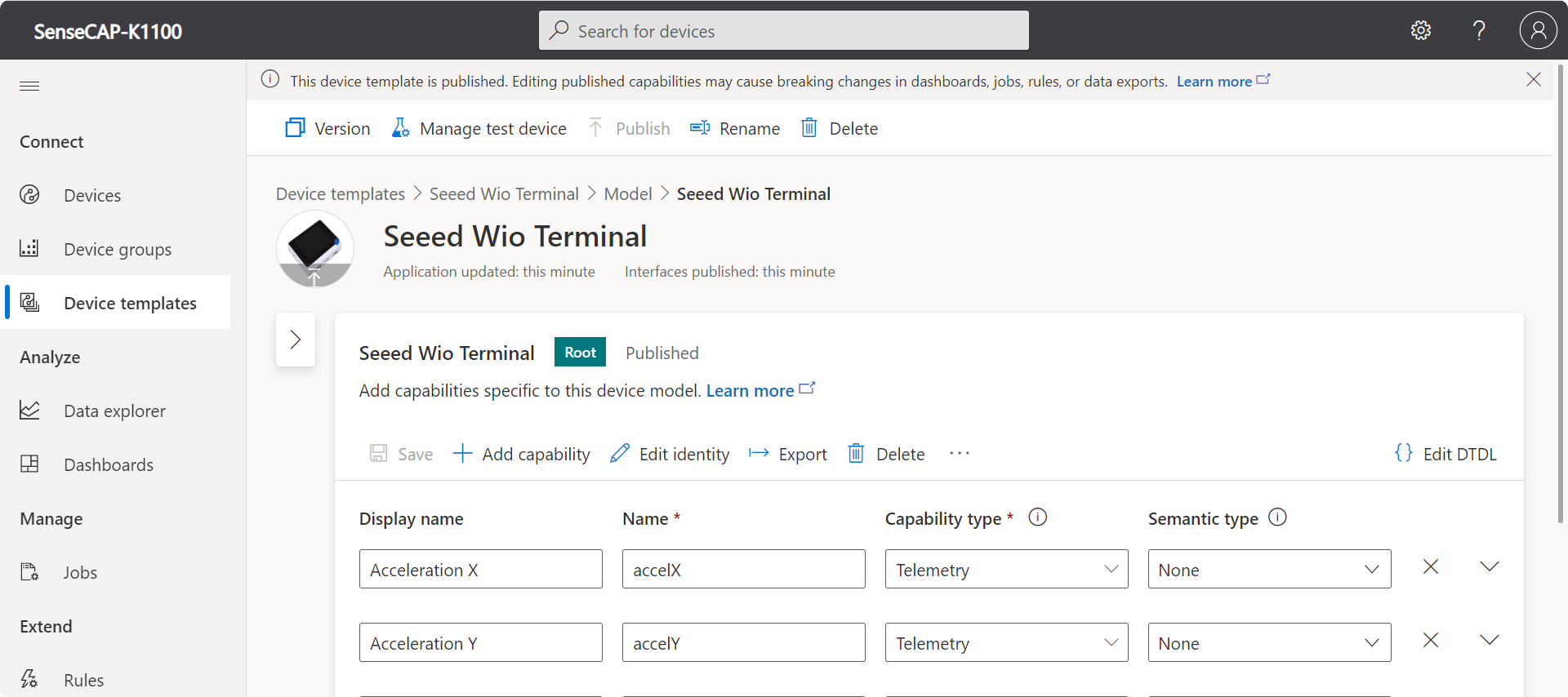Edit the Acceleration X display name field
The height and width of the screenshot is (697, 1568).
tap(481, 569)
